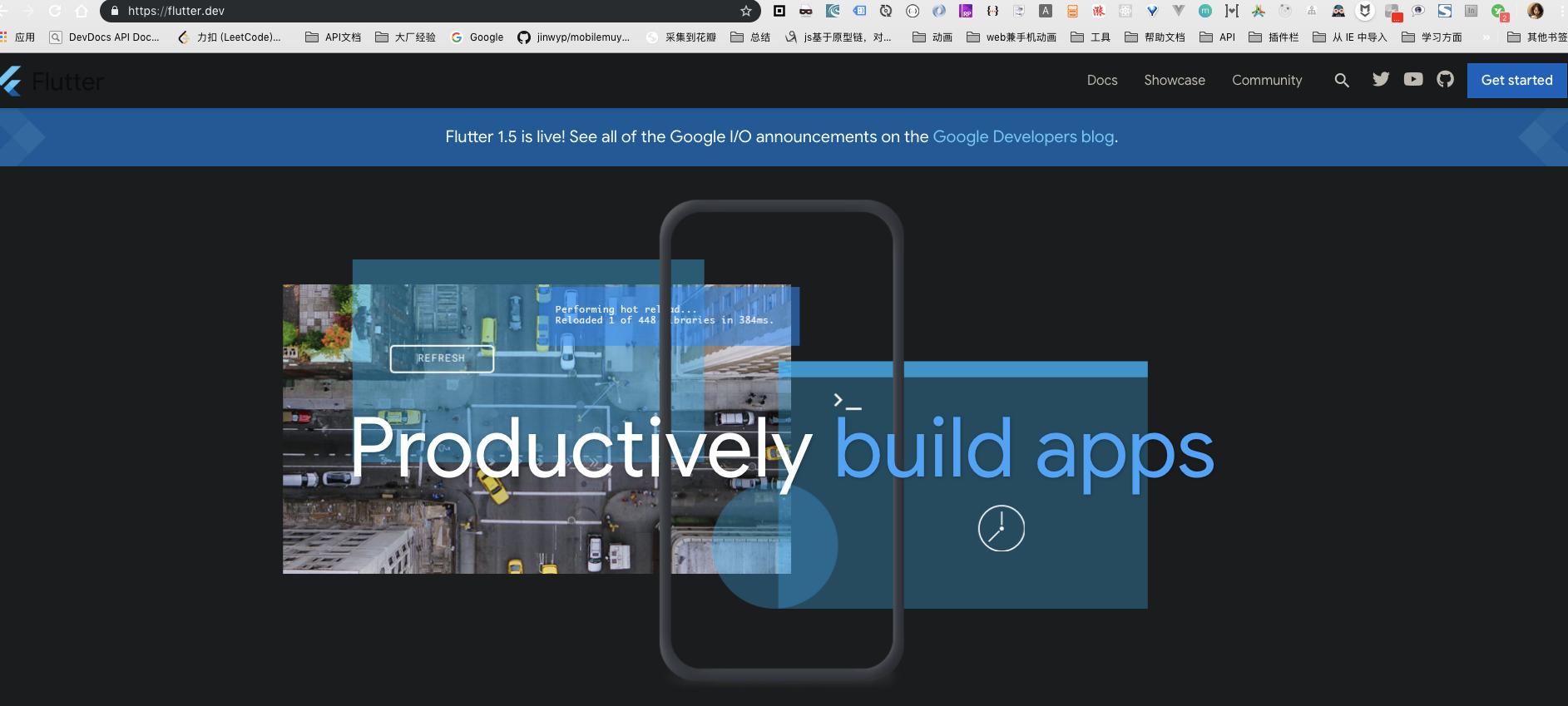Go to the Showcase page
The height and width of the screenshot is (706, 1568).
point(1175,81)
